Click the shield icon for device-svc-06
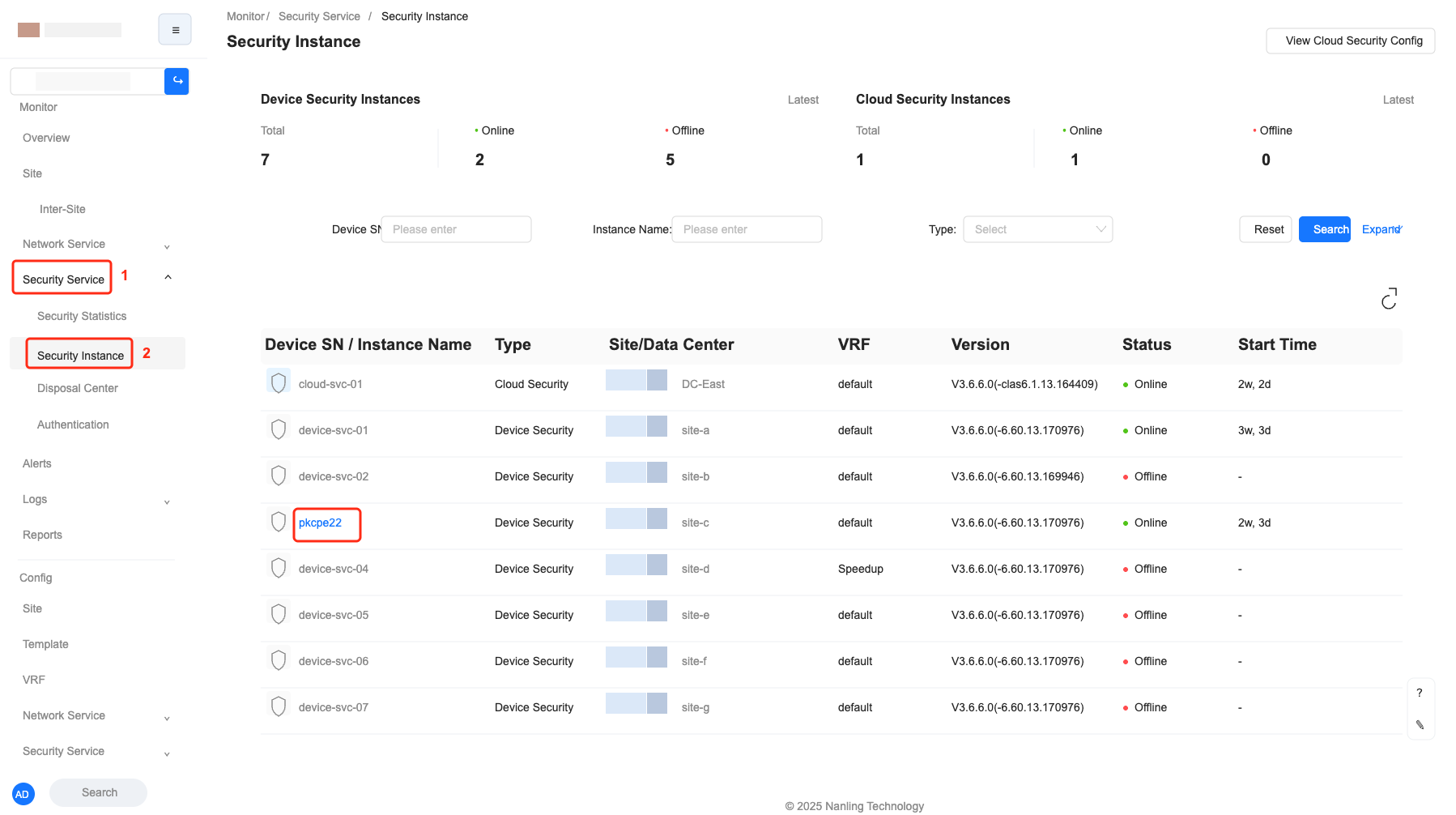 pos(279,660)
